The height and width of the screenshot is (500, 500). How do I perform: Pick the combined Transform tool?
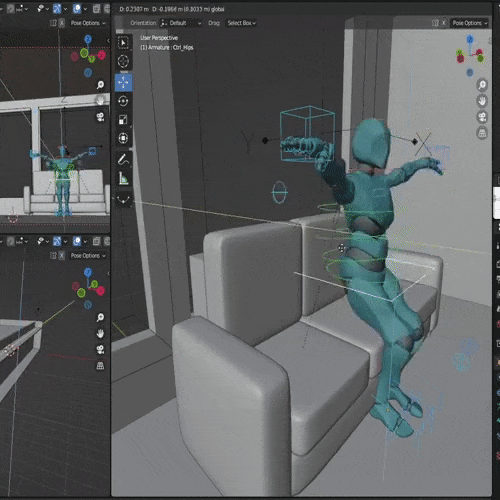click(x=123, y=138)
